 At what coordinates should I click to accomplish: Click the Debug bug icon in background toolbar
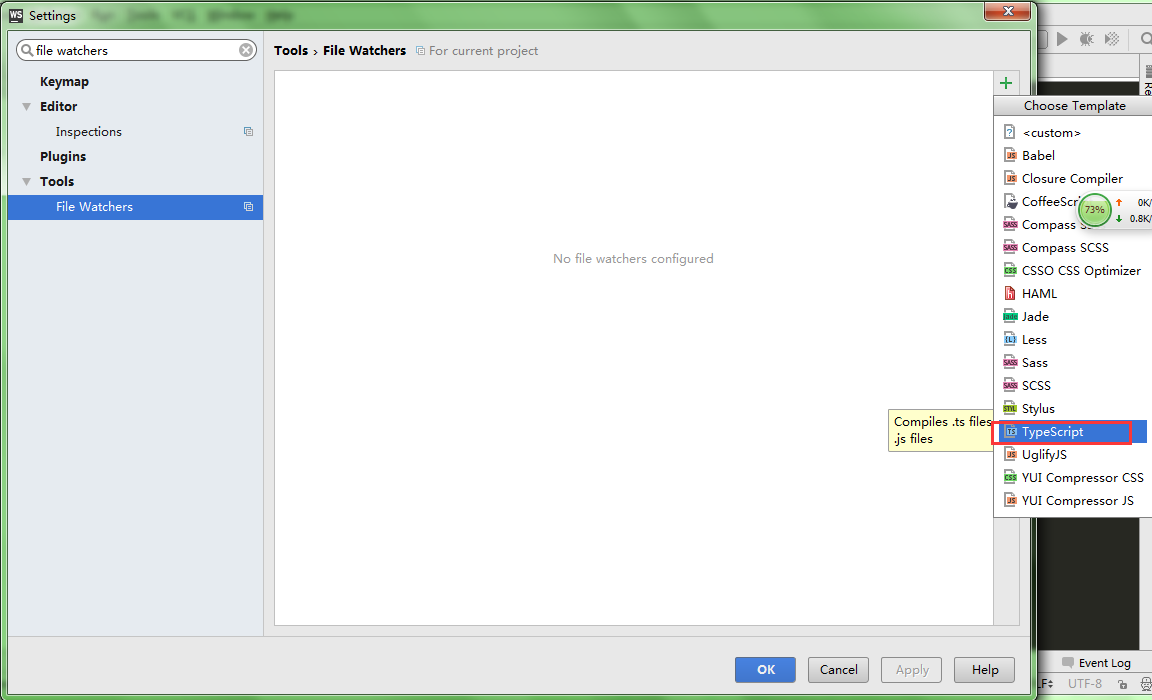[x=1087, y=39]
